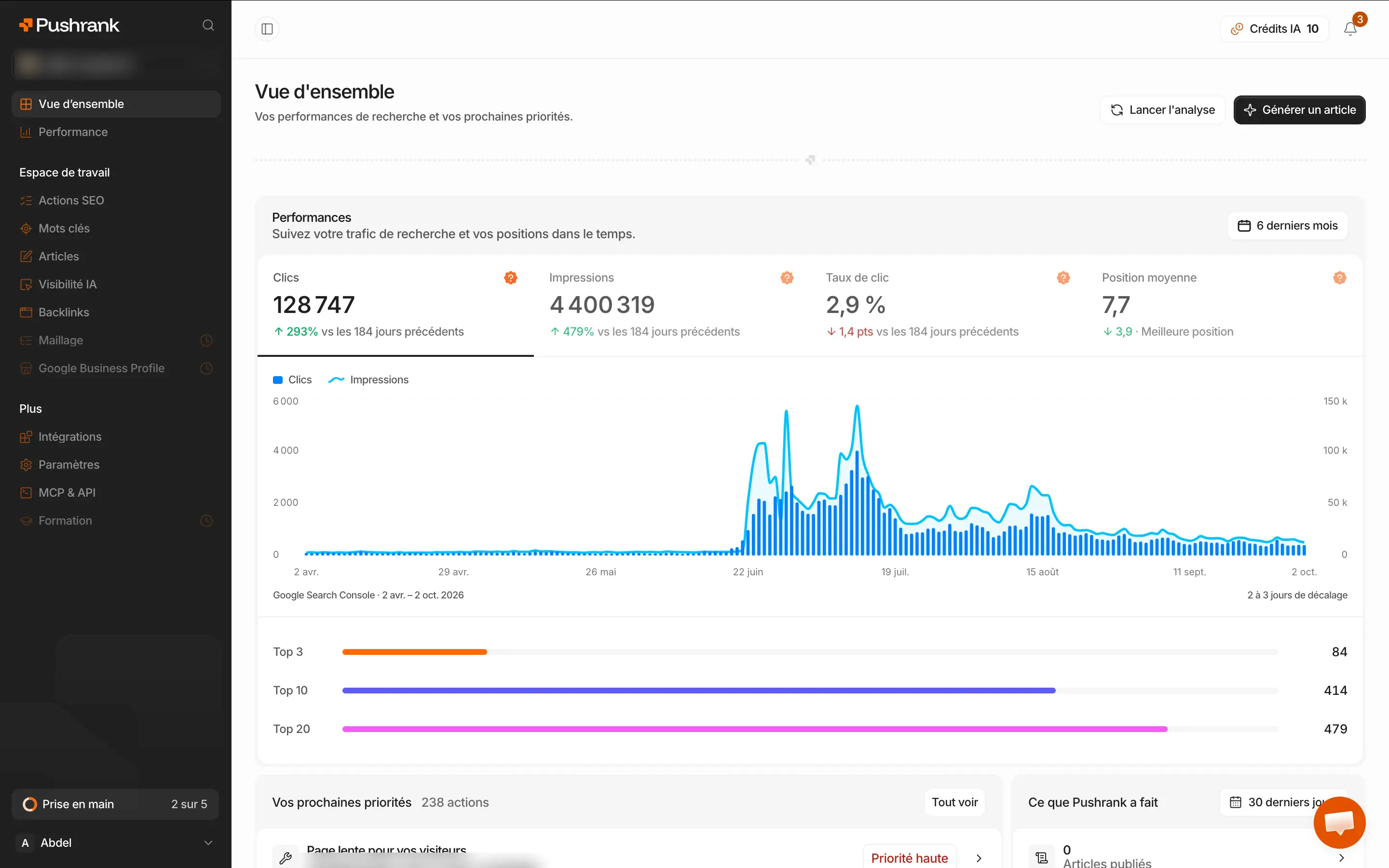Viewport: 1389px width, 868px height.
Task: Open Prise en main 2 sur 5
Action: click(x=115, y=804)
